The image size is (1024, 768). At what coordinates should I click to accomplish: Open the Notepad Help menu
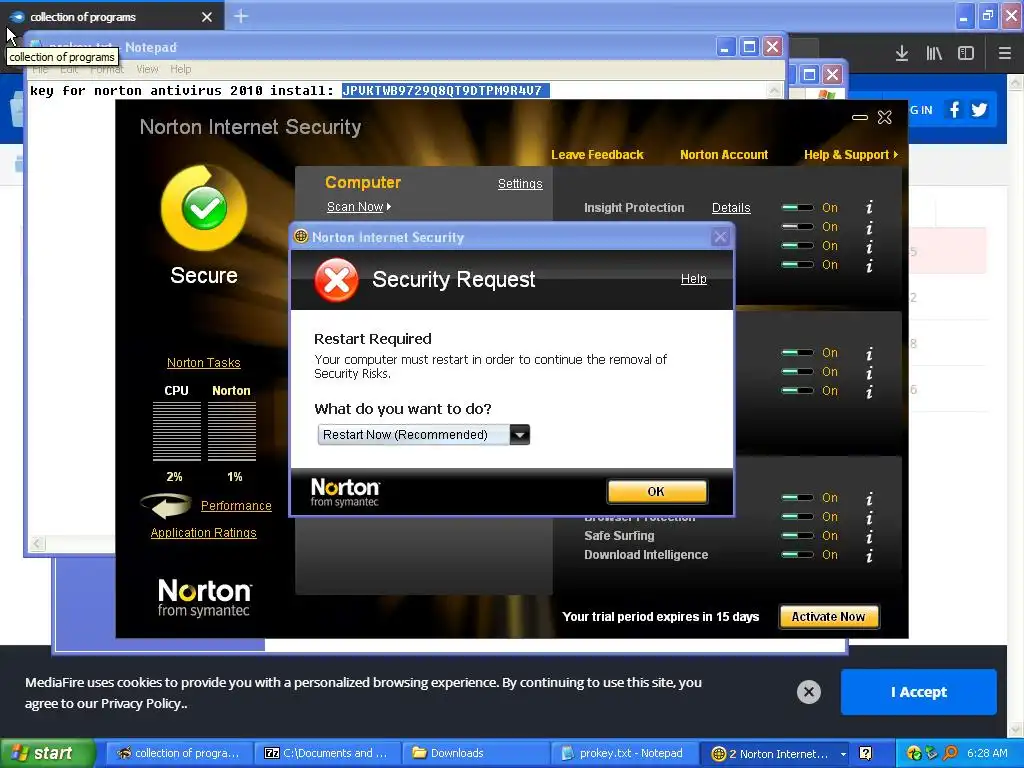[x=181, y=69]
